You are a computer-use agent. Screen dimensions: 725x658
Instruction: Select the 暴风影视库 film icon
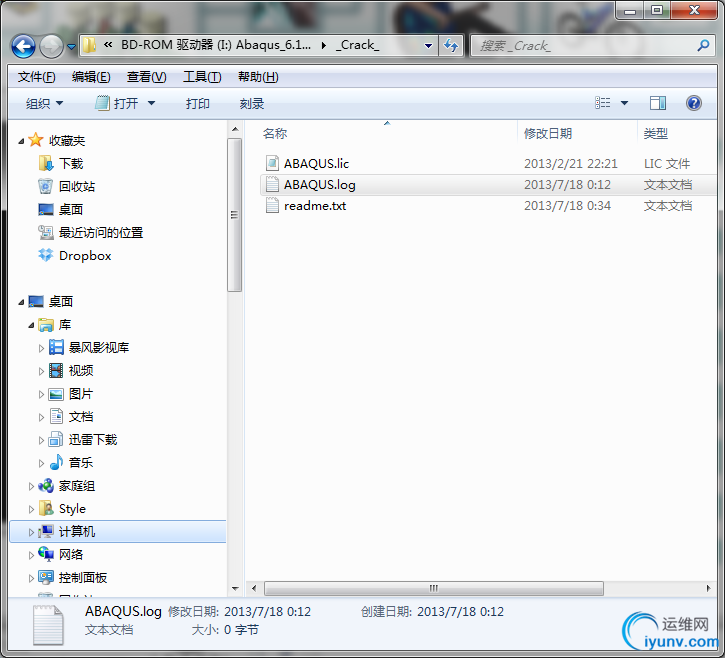click(56, 347)
